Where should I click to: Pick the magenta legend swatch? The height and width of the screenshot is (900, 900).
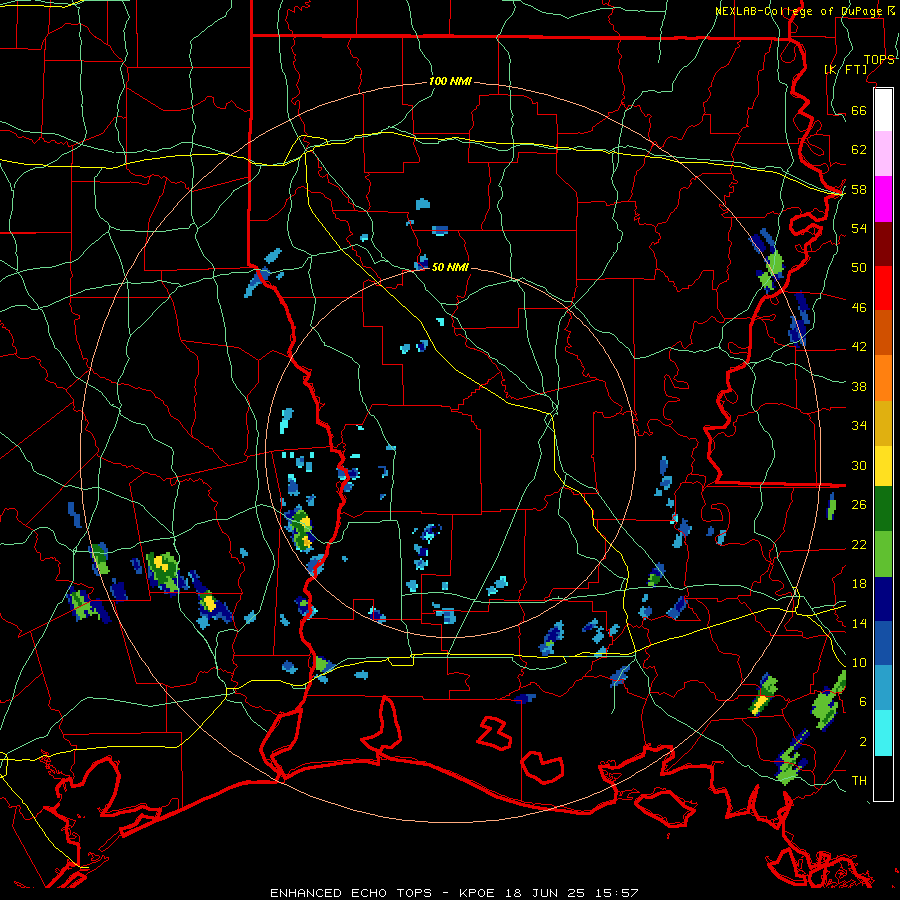pyautogui.click(x=883, y=199)
